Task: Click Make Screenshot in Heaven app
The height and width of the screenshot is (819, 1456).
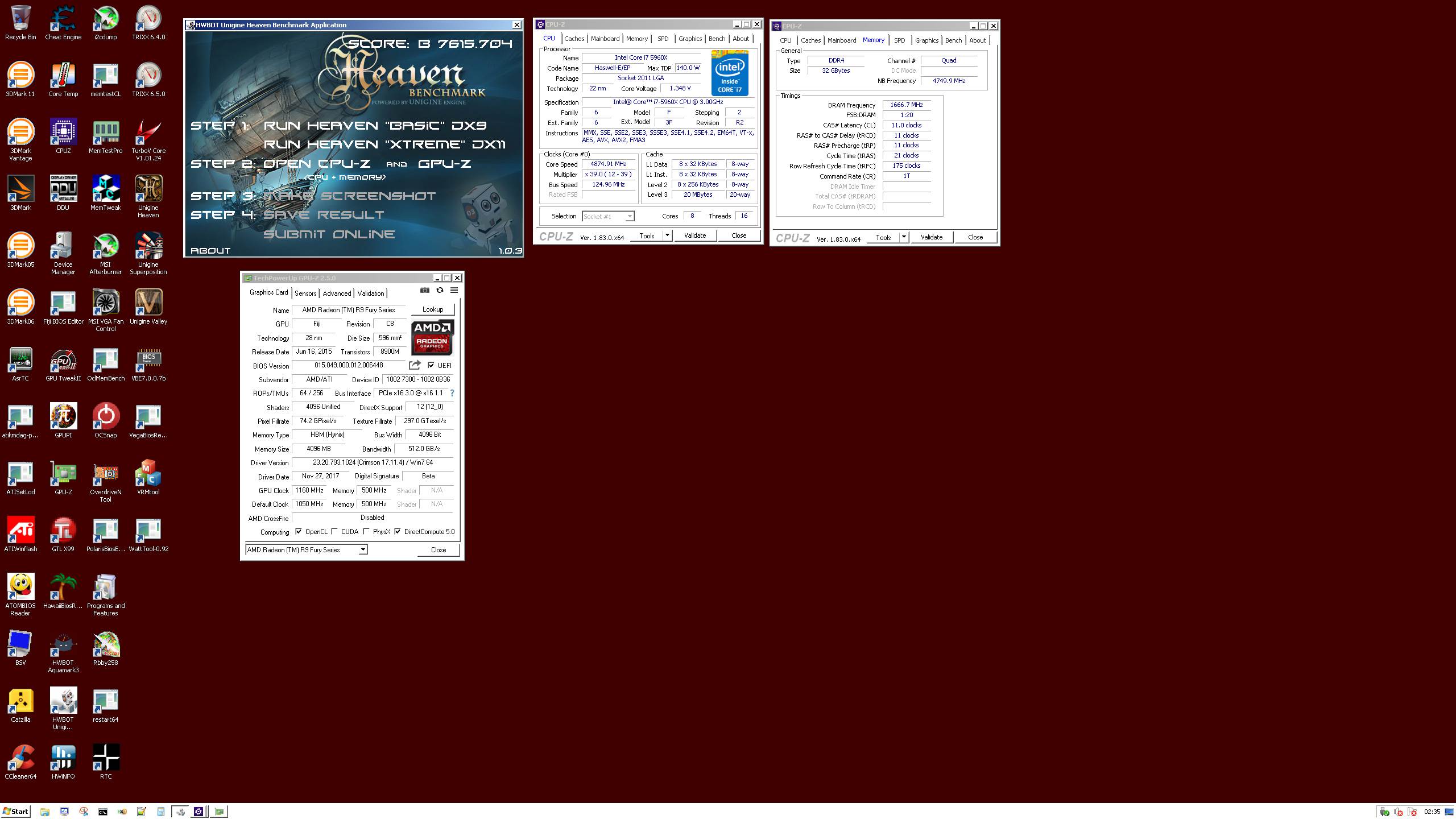Action: pos(349,196)
